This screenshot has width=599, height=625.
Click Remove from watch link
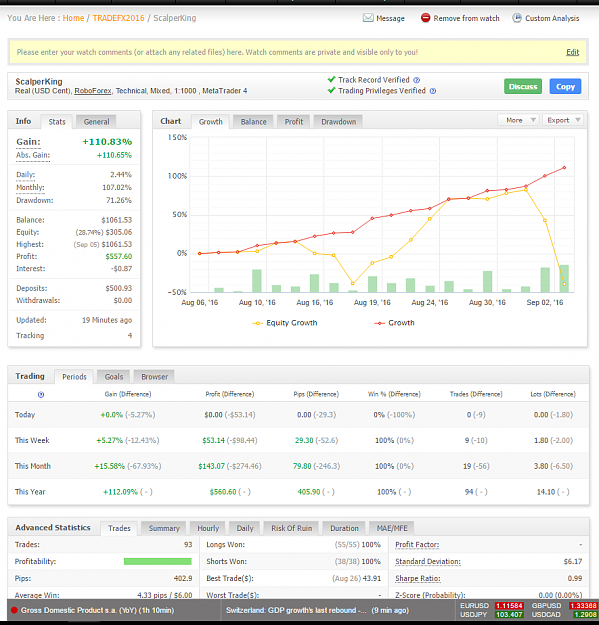pyautogui.click(x=466, y=18)
